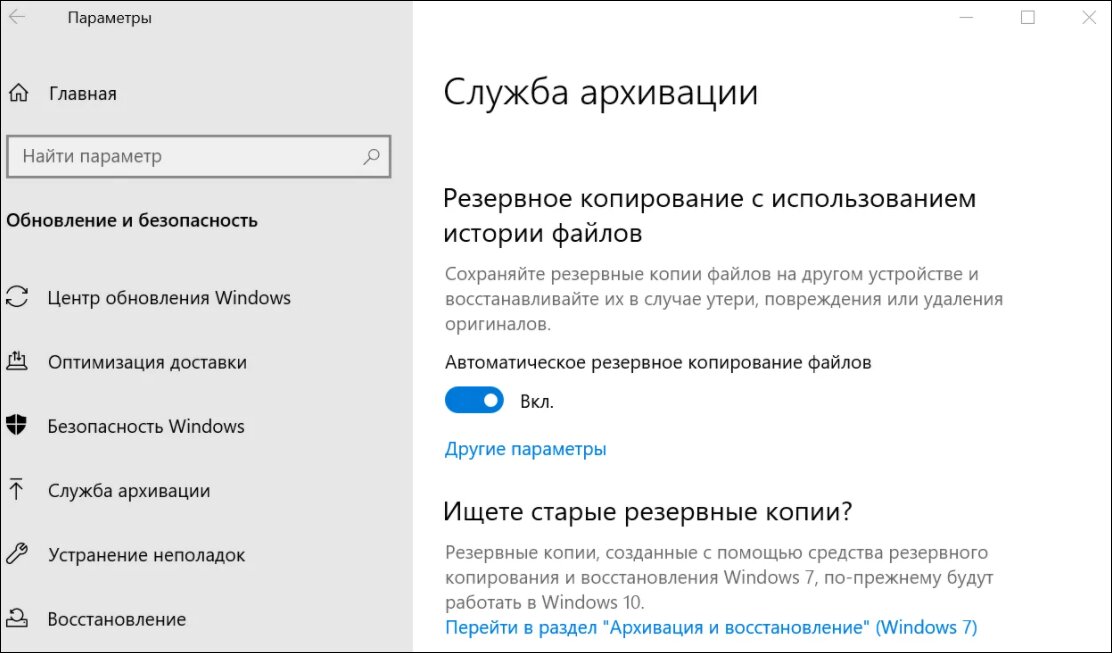Image resolution: width=1112 pixels, height=653 pixels.
Task: Click the Recovery (Восстановление) icon
Action: tap(16, 618)
